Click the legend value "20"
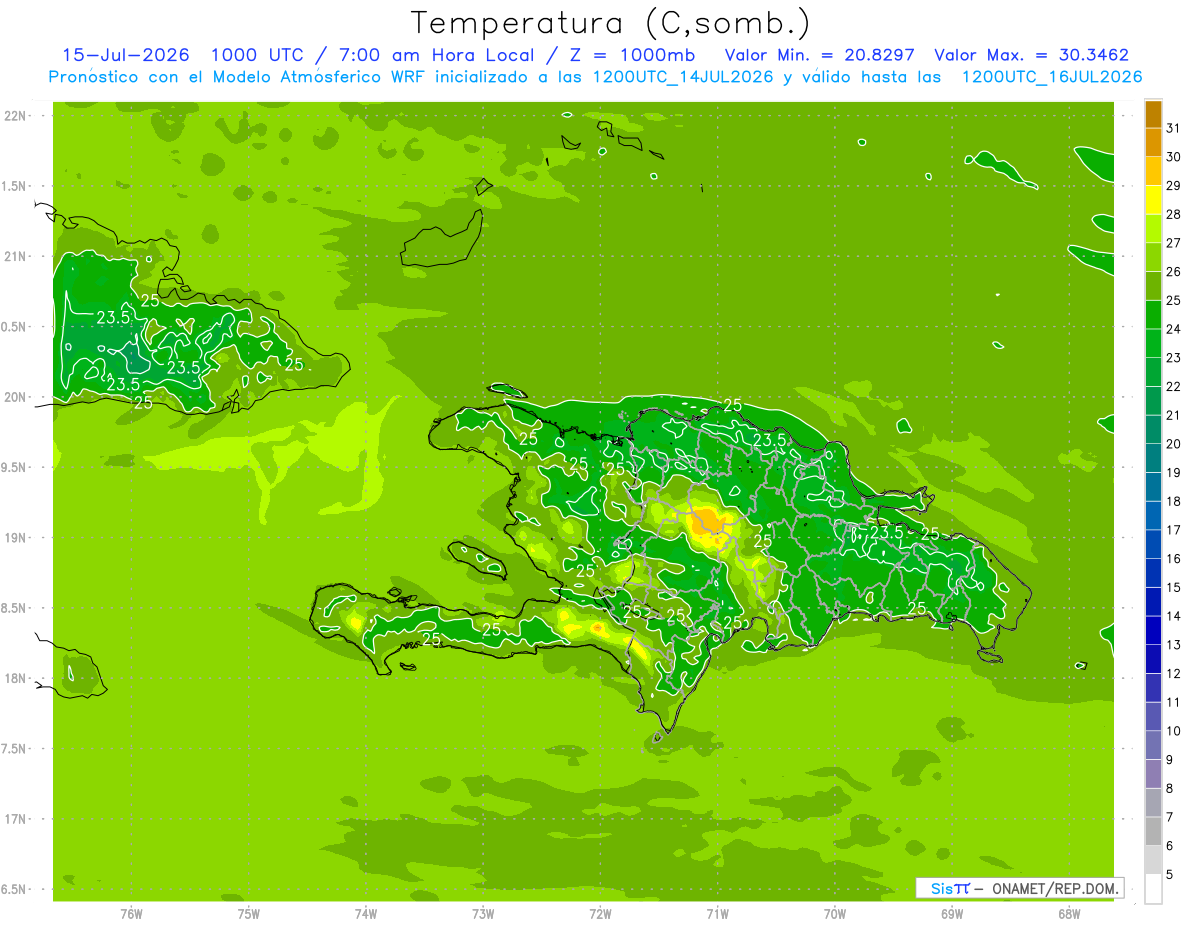The width and height of the screenshot is (1200, 927). (x=1173, y=444)
